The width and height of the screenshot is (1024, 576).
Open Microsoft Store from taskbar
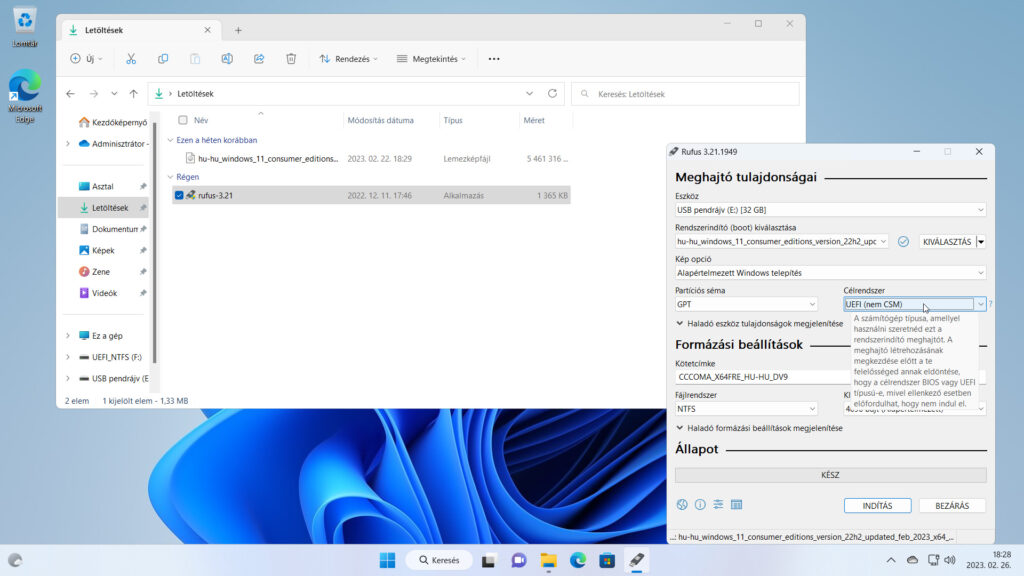pos(607,560)
